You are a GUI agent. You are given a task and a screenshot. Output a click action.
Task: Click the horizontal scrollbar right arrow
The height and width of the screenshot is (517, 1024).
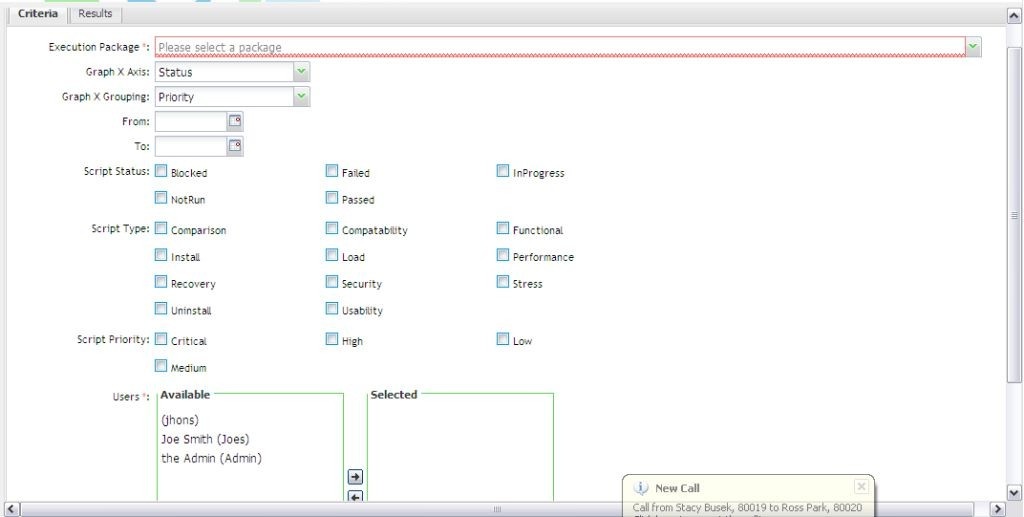(x=995, y=509)
